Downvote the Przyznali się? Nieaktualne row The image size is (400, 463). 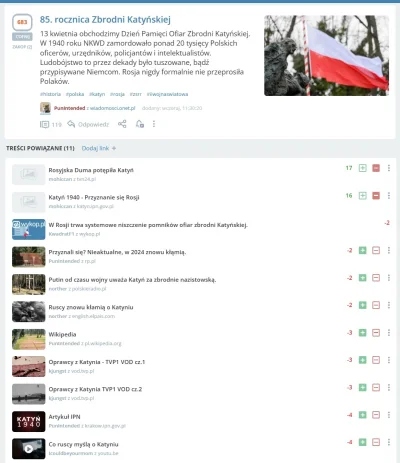click(x=376, y=250)
